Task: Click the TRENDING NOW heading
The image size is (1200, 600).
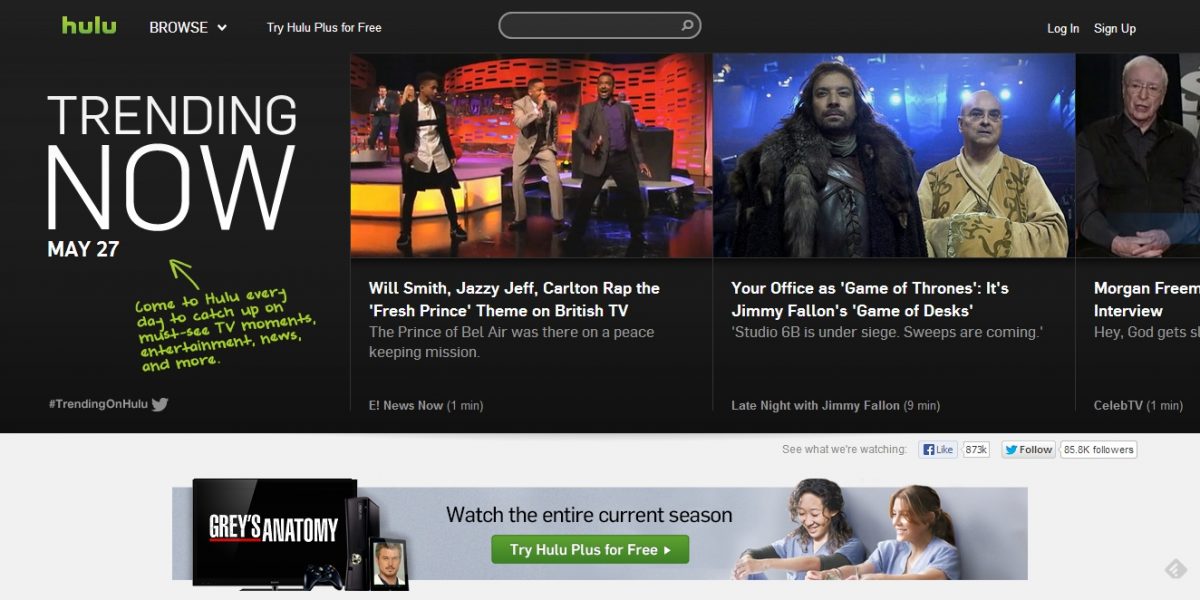Action: tap(172, 162)
